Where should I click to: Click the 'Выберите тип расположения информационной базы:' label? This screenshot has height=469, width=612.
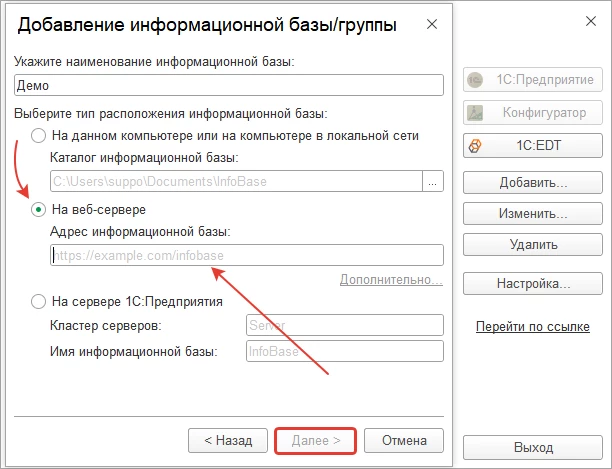pyautogui.click(x=171, y=114)
